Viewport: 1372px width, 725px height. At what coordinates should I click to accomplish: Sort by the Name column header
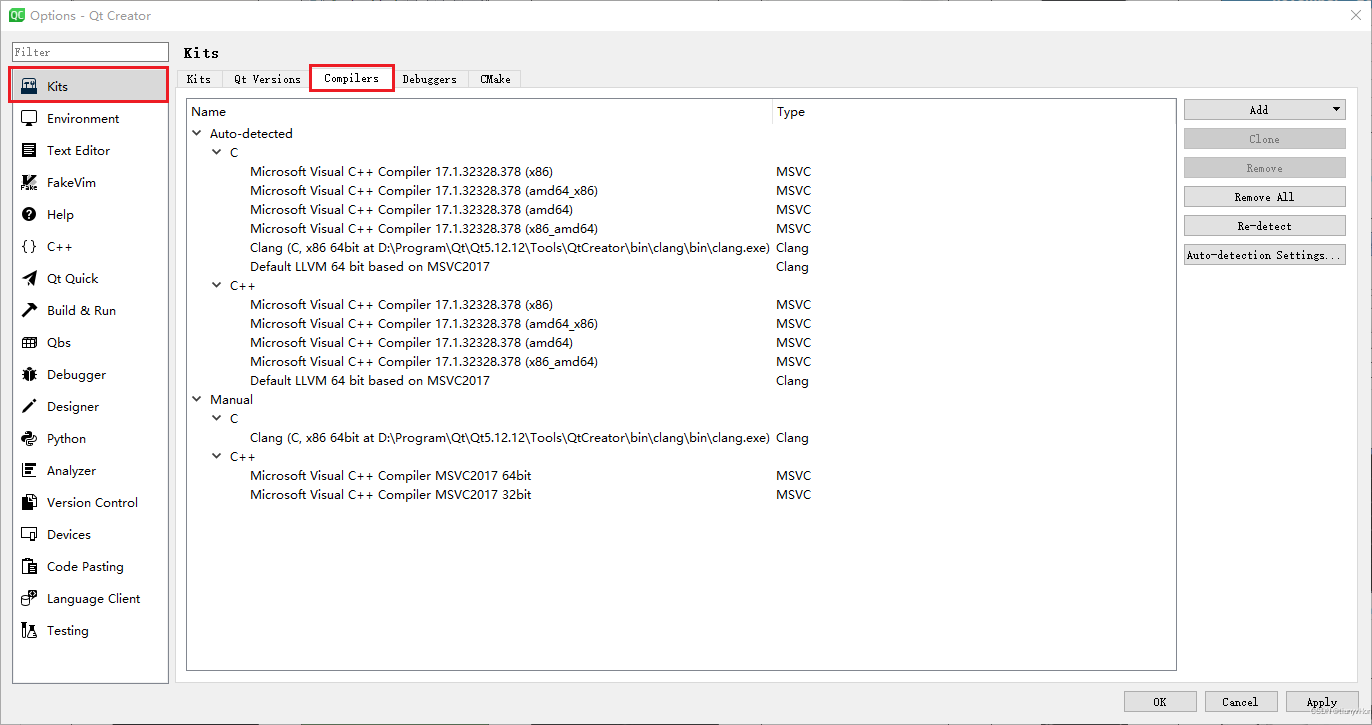click(480, 112)
